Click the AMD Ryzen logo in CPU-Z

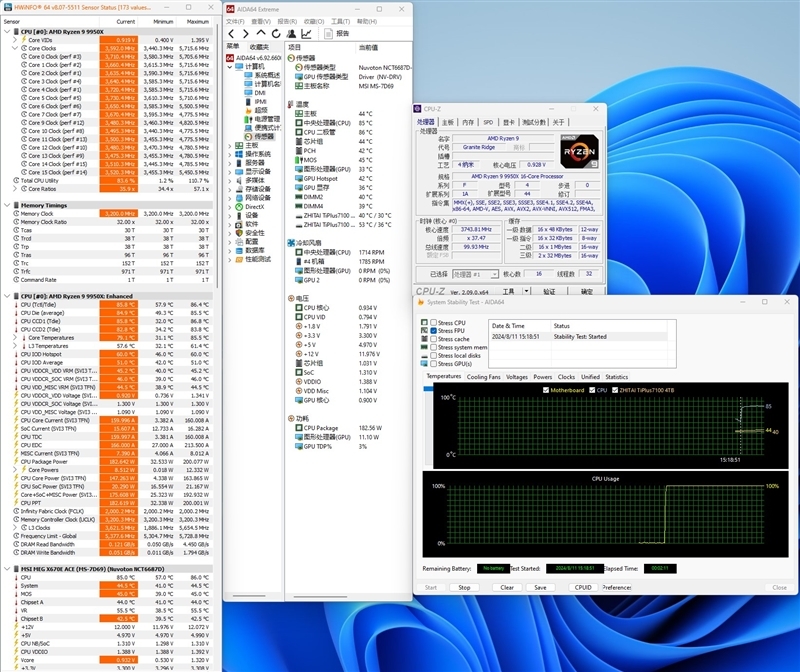580,150
